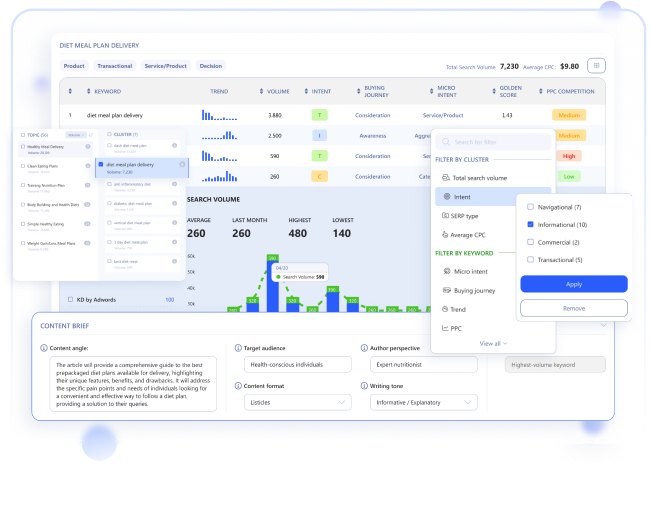Click the diet meal plan delivery keyword cell
Screen dimensions: 650x509
(115, 115)
